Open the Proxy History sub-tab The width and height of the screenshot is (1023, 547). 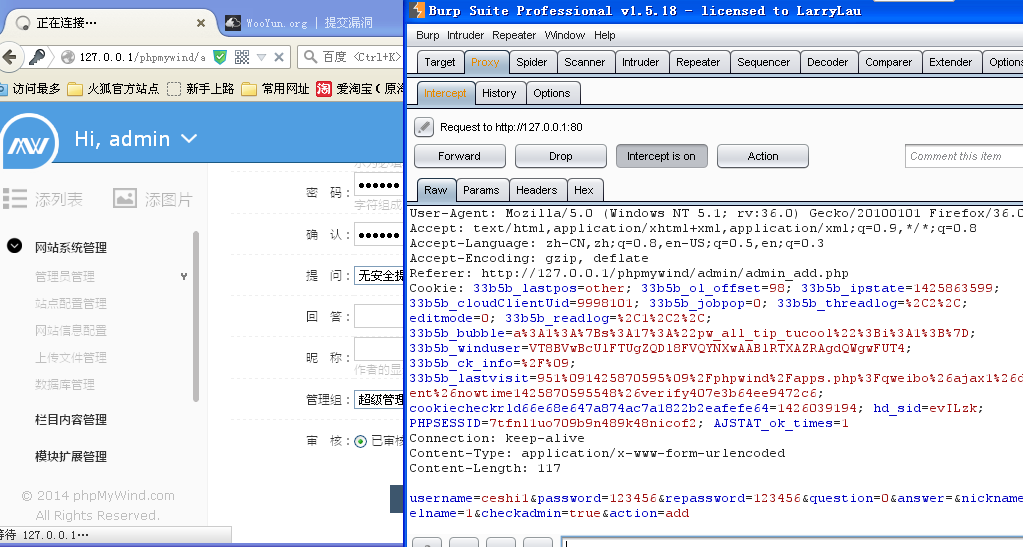(499, 93)
